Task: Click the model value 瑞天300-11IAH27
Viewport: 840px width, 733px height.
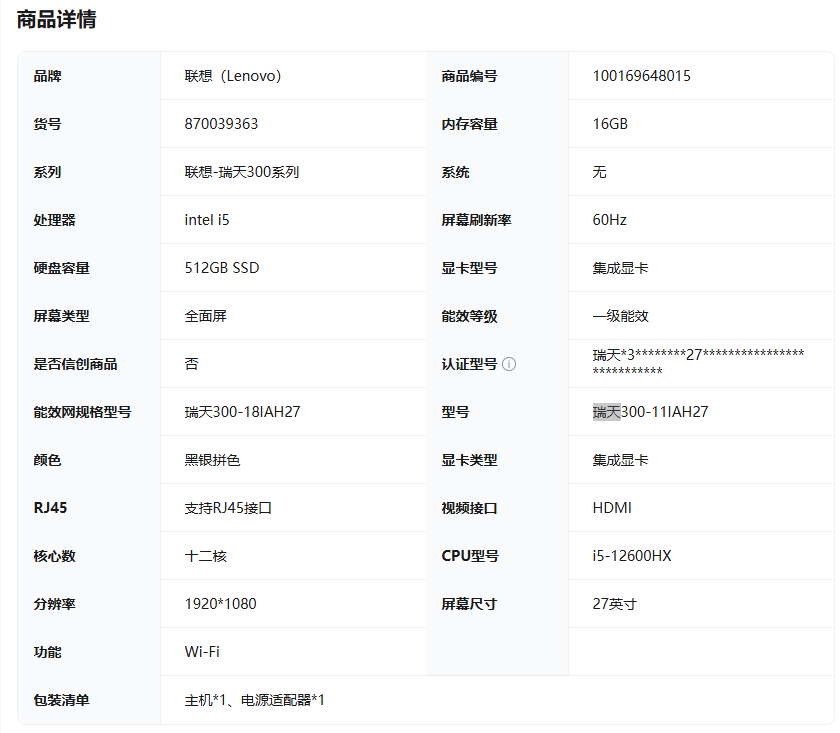Action: (650, 412)
